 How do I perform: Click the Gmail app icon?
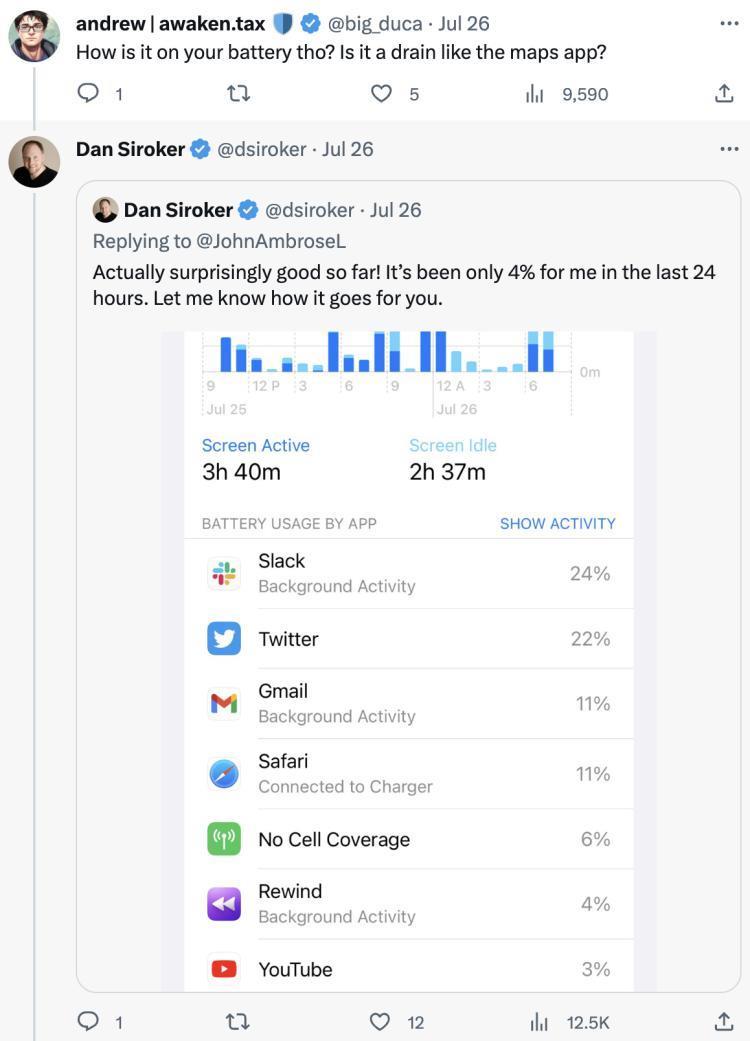pyautogui.click(x=224, y=702)
